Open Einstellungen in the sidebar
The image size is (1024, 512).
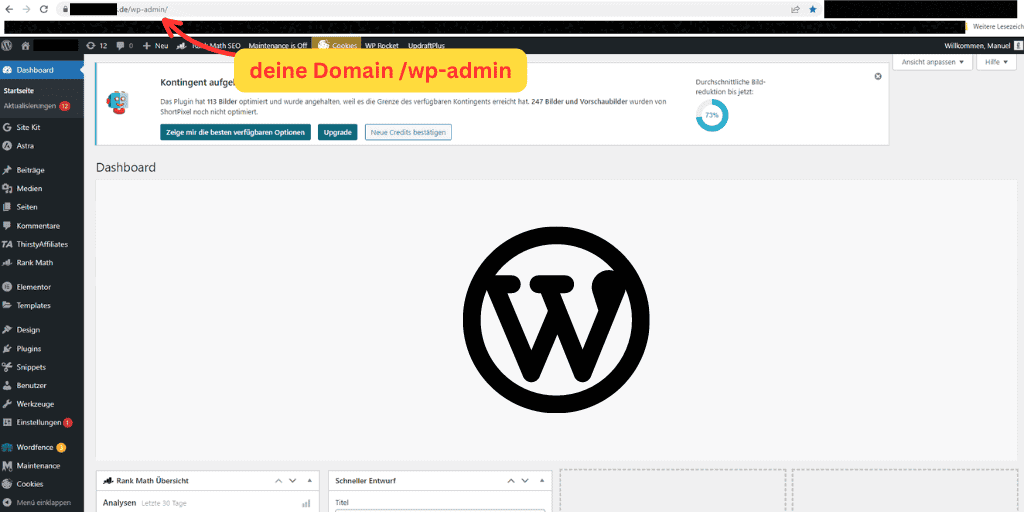pos(42,422)
